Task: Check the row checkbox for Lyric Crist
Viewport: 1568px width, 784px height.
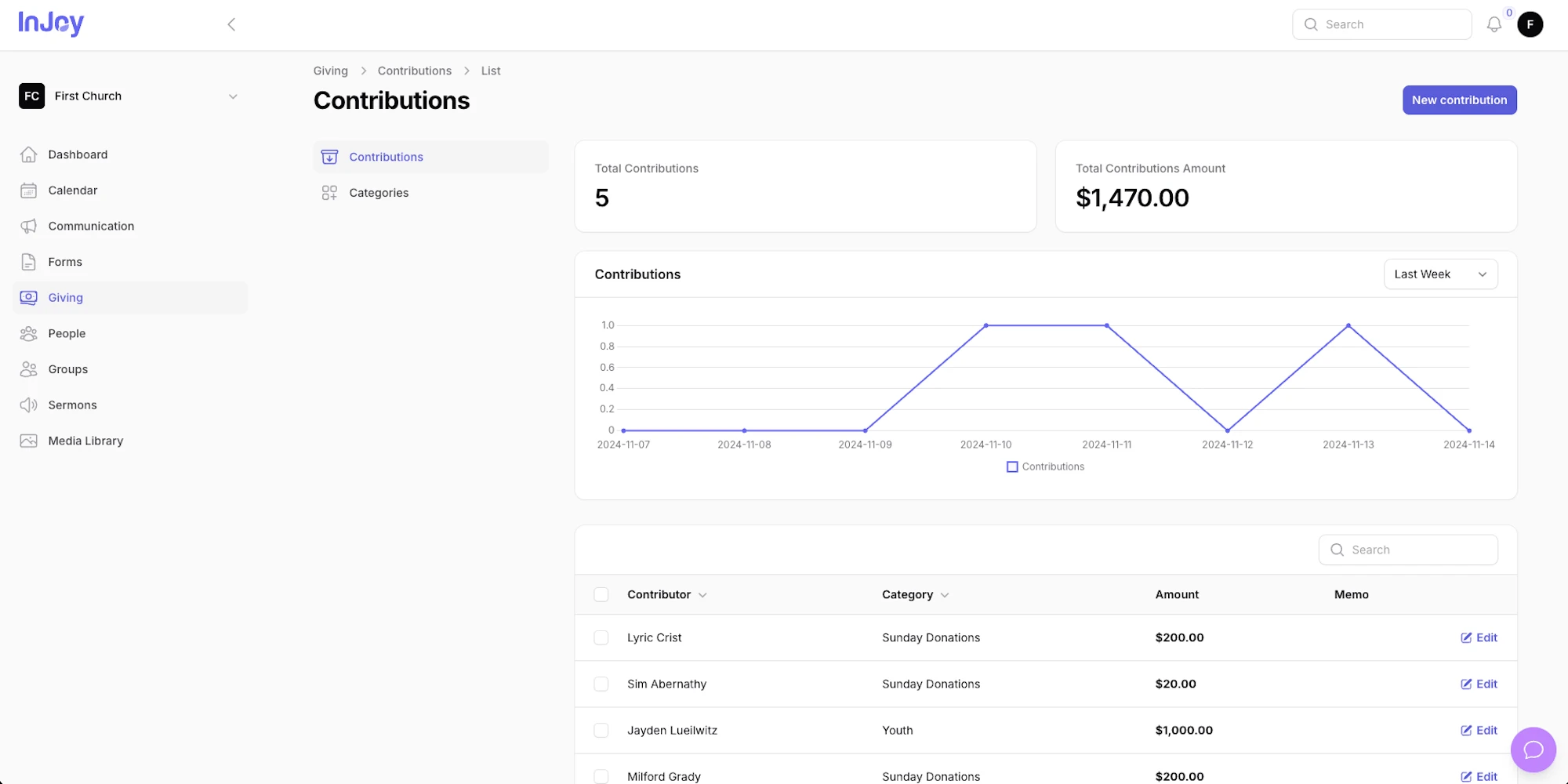Action: click(x=601, y=637)
